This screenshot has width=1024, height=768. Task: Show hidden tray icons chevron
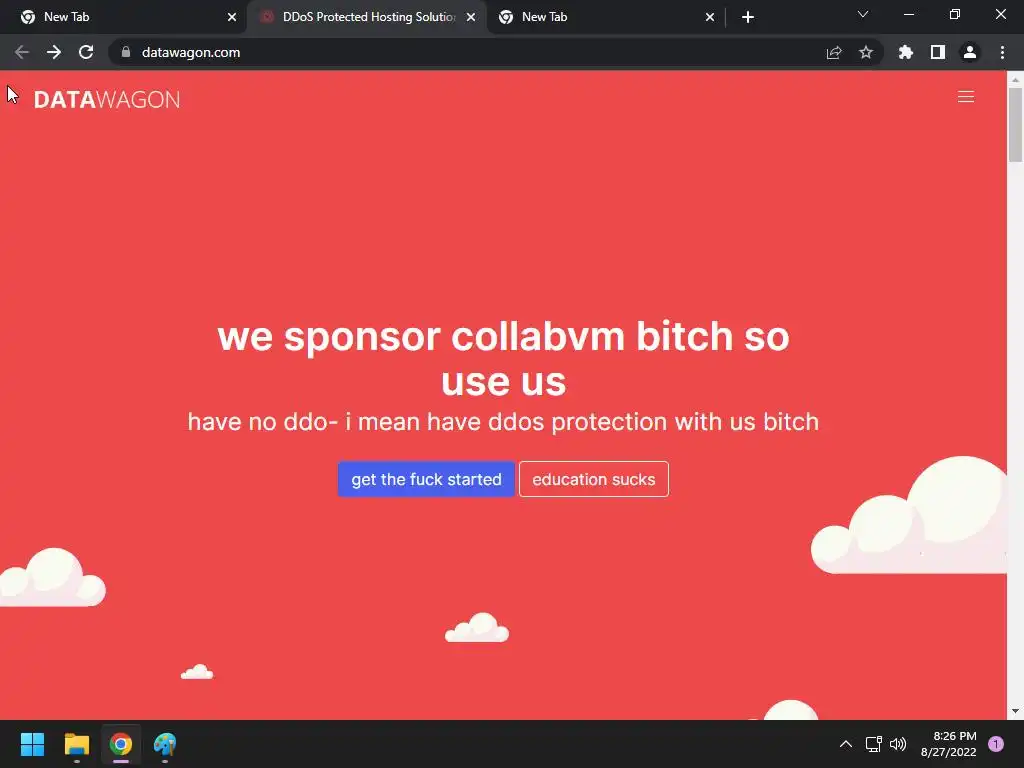point(845,744)
